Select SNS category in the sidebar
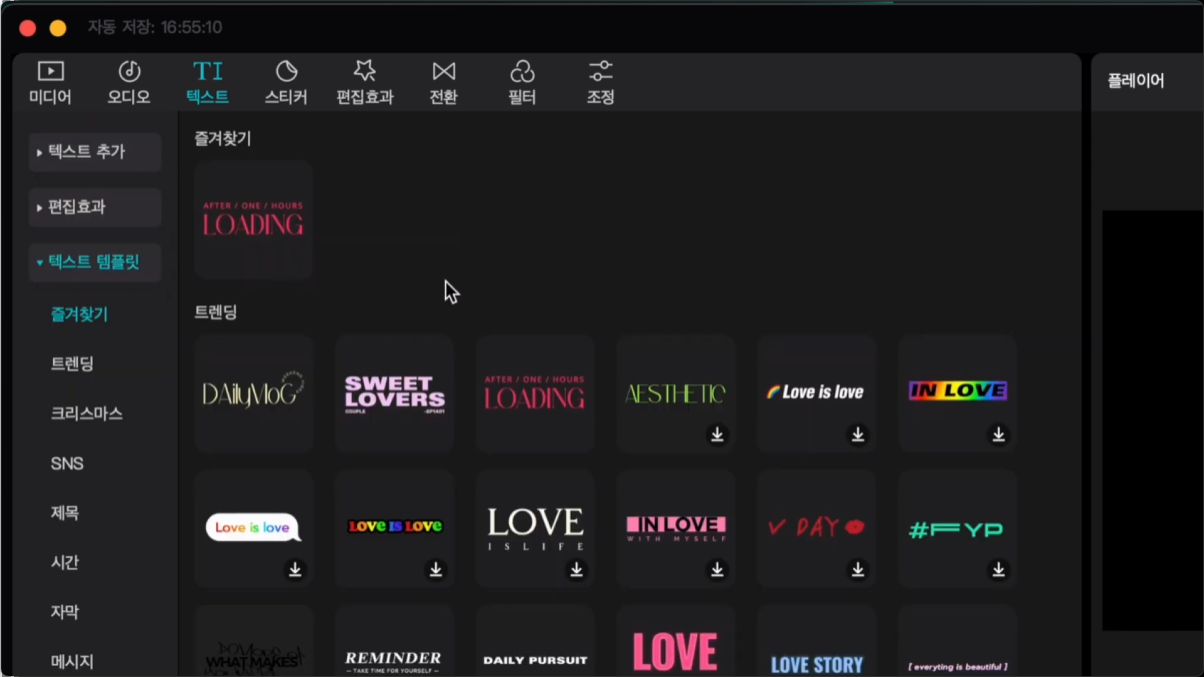This screenshot has height=677, width=1204. [x=67, y=464]
